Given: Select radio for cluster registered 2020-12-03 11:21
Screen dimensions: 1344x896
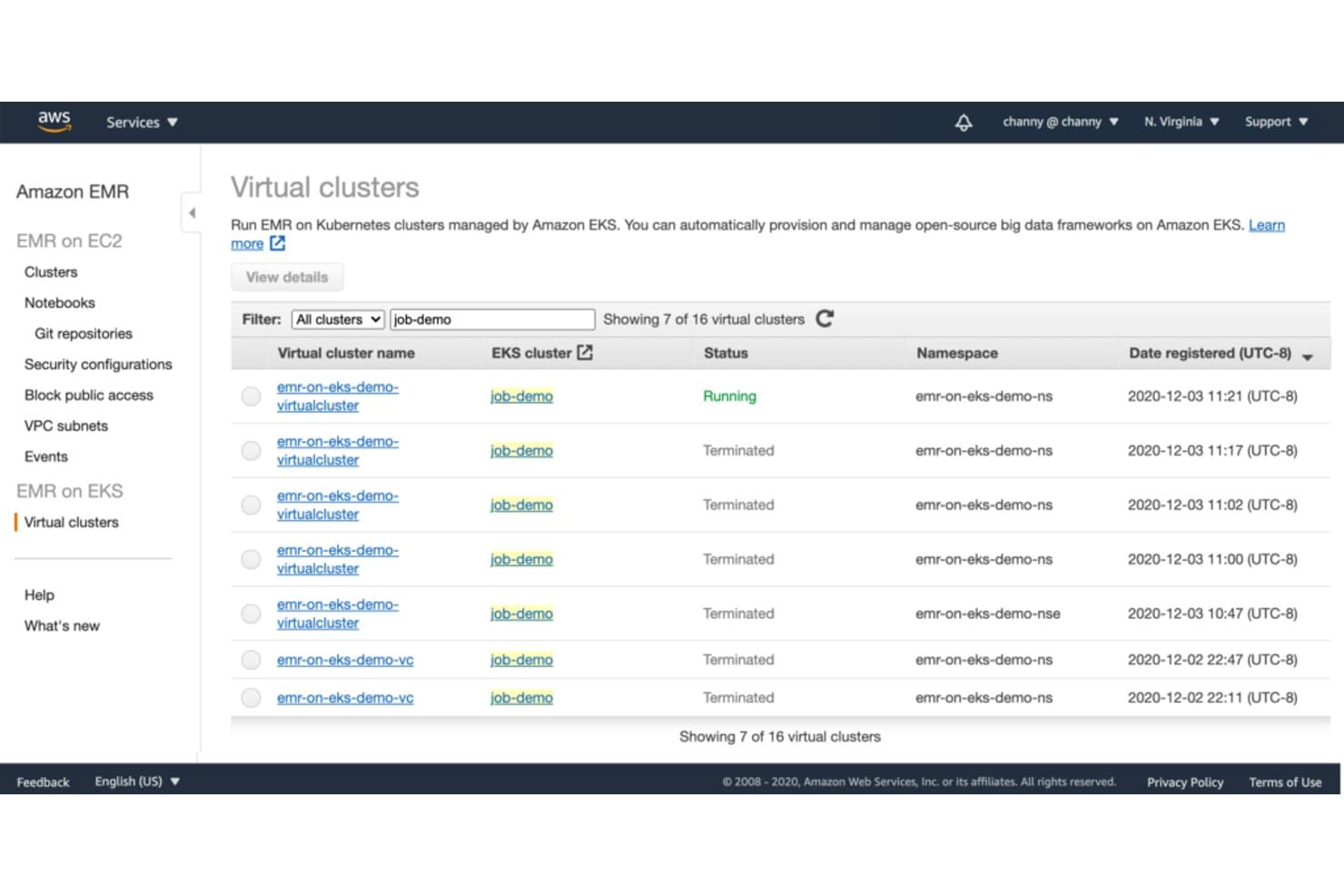Looking at the screenshot, I should [251, 397].
